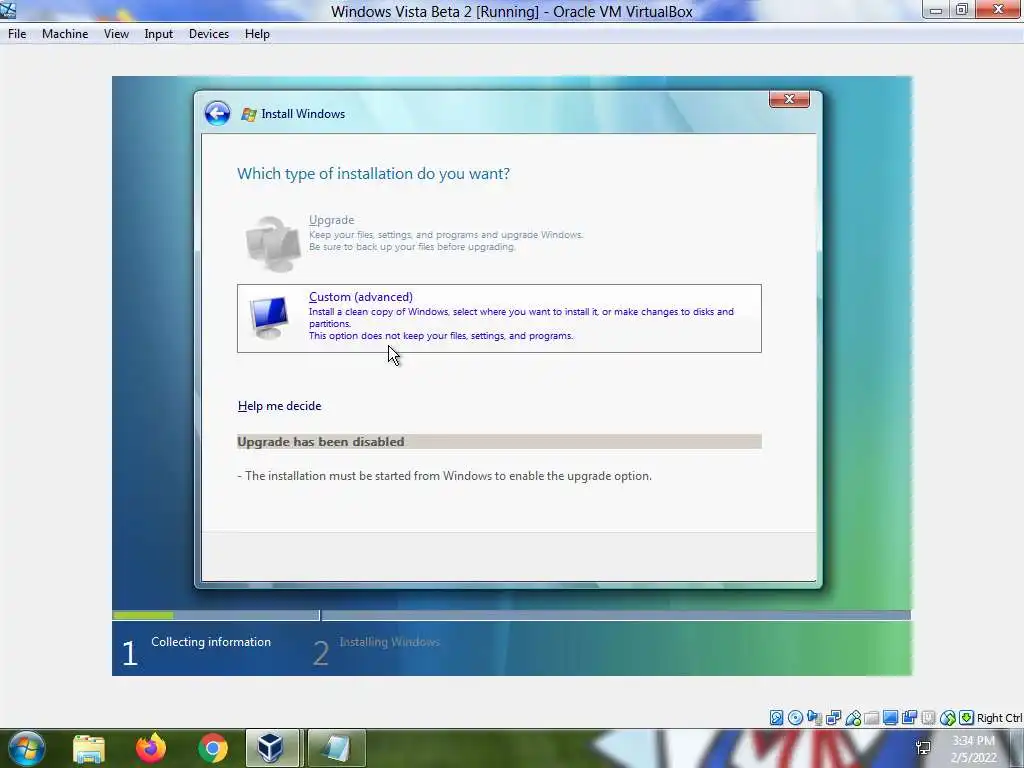Click the greyed Upgrade computers icon
Image resolution: width=1024 pixels, height=768 pixels.
(272, 243)
